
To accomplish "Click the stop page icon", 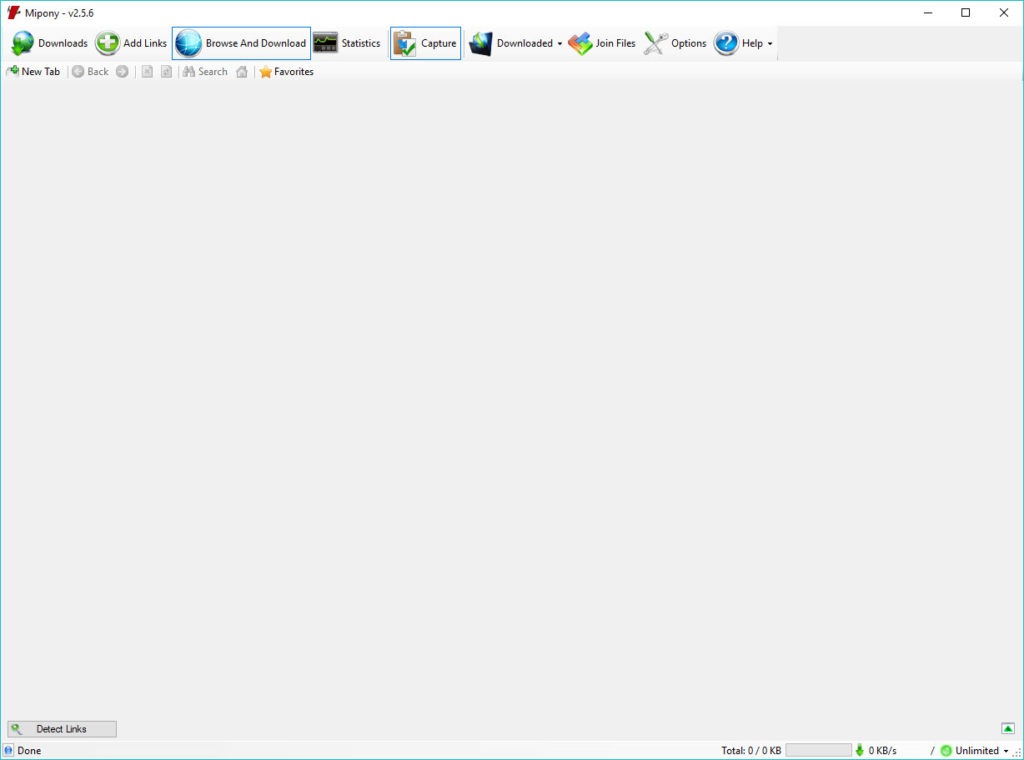I will point(147,72).
